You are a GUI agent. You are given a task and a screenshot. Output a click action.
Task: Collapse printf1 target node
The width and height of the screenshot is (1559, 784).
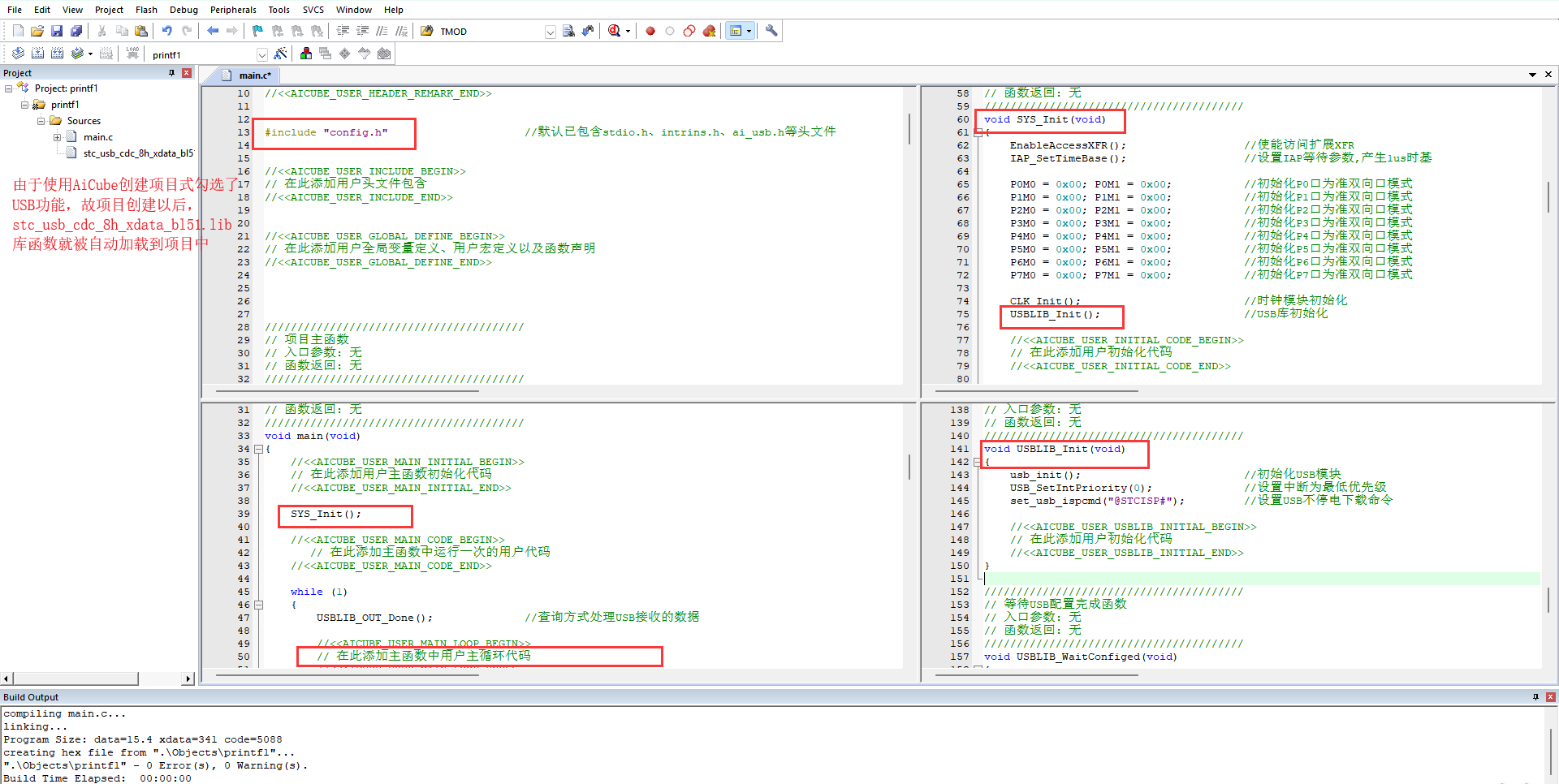click(25, 105)
